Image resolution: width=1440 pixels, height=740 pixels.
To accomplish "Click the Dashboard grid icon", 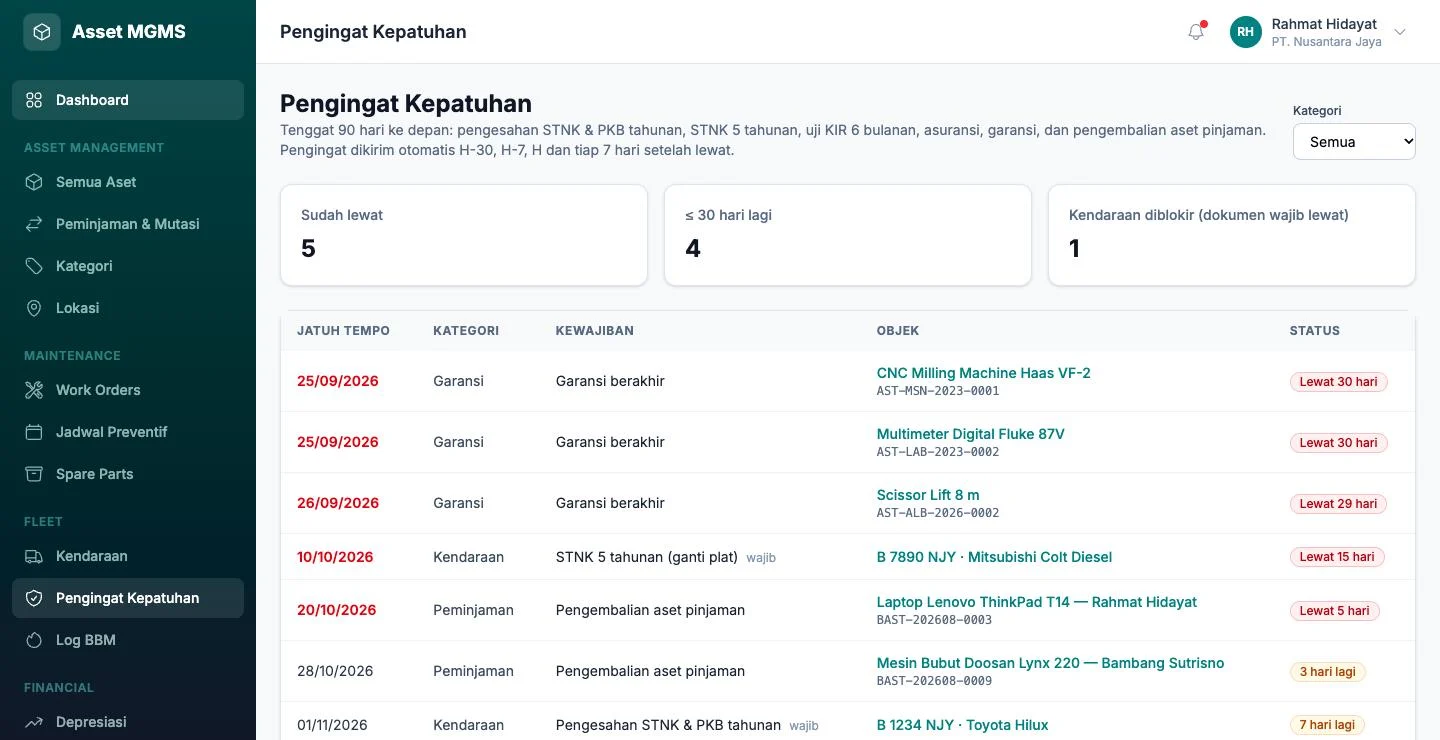I will click(34, 100).
